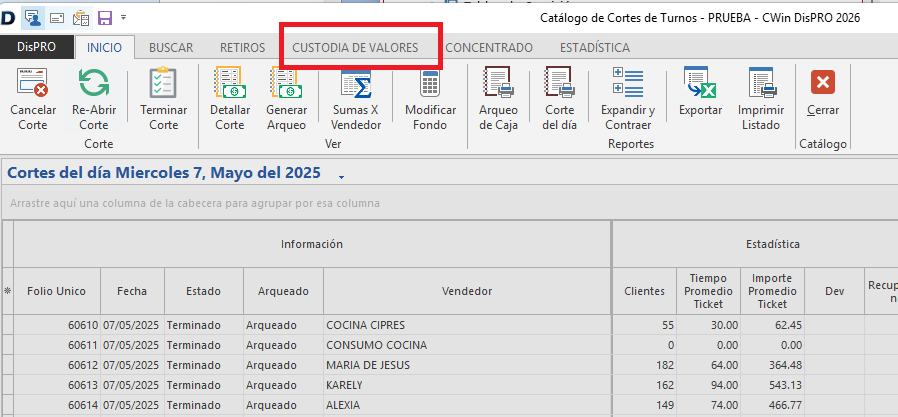Image resolution: width=898 pixels, height=417 pixels.
Task: Click the Imprimir Listado icon
Action: (761, 83)
